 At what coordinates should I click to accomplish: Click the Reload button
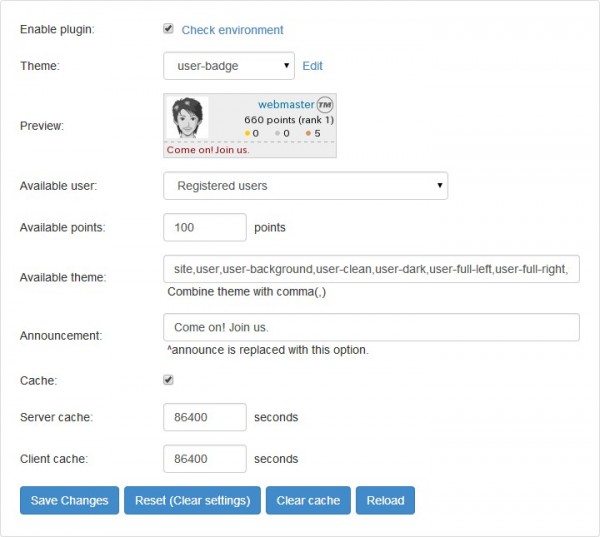pos(385,500)
